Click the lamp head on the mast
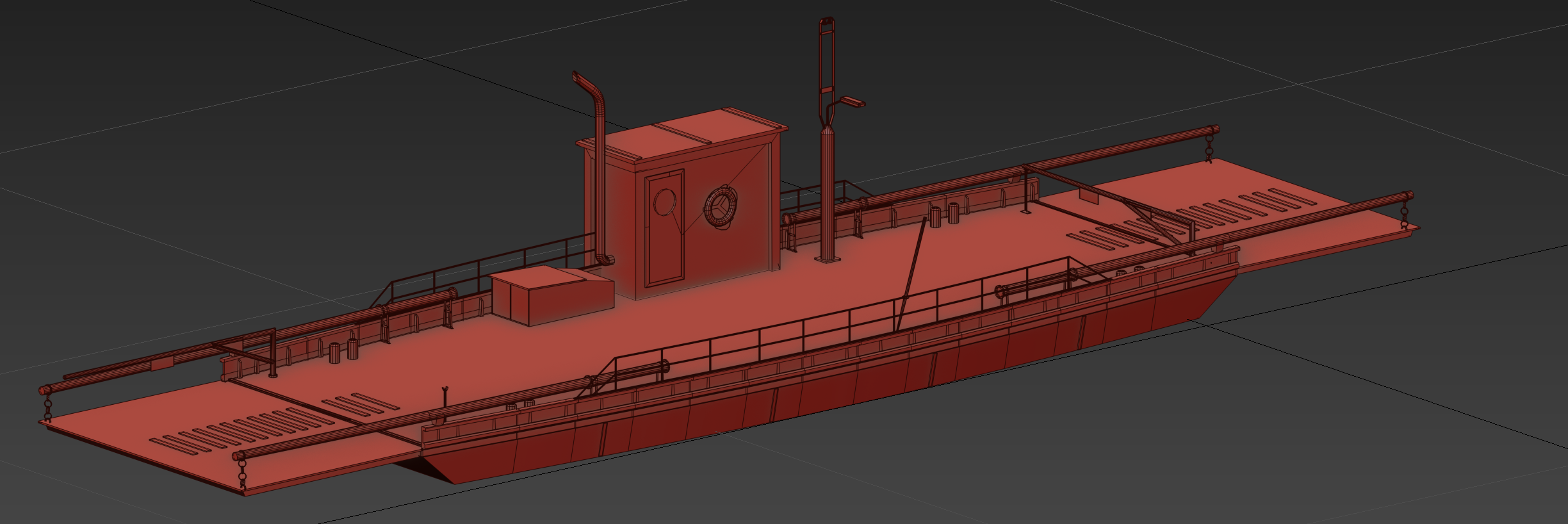The width and height of the screenshot is (1568, 524). click(x=853, y=101)
